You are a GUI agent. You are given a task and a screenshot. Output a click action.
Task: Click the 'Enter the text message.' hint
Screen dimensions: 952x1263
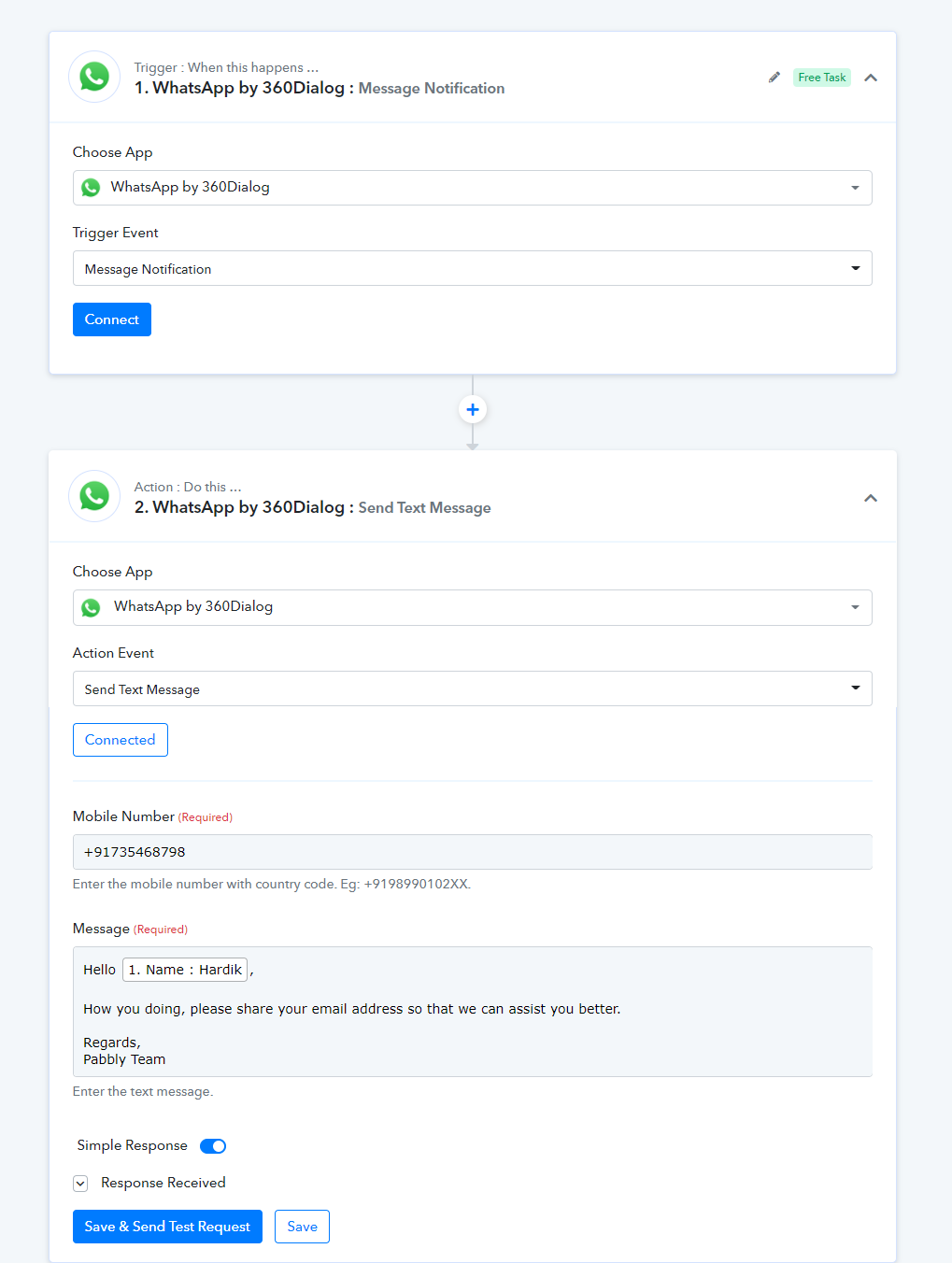click(143, 1091)
